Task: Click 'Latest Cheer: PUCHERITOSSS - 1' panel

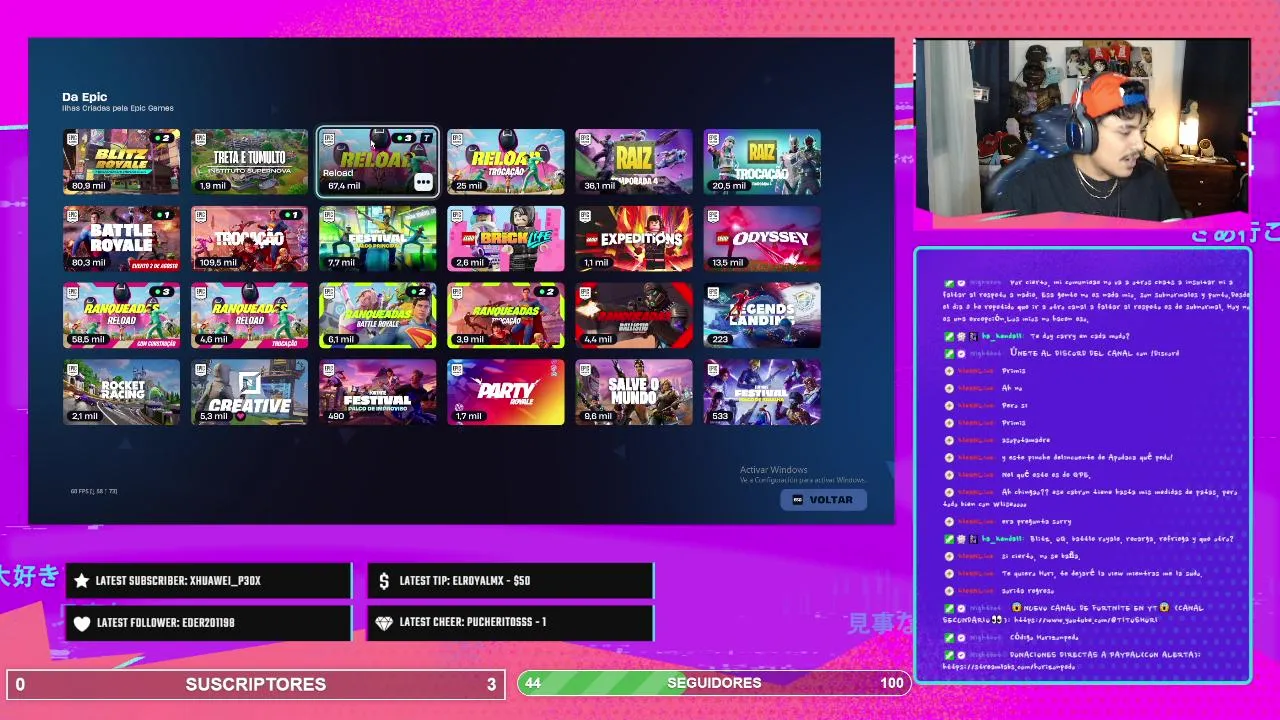Action: [x=511, y=623]
